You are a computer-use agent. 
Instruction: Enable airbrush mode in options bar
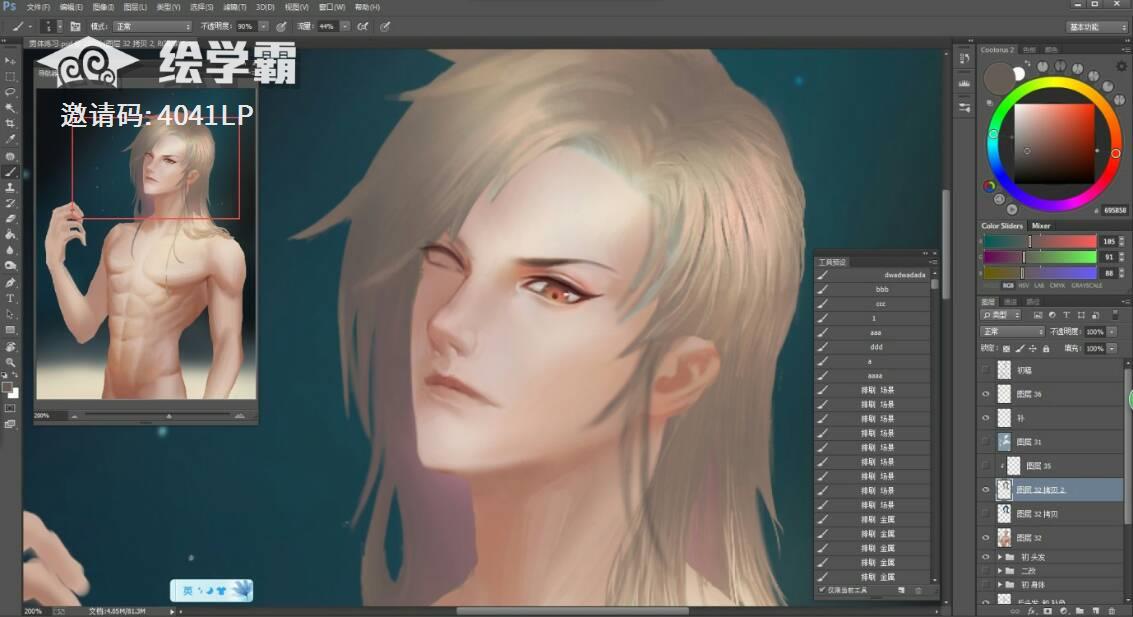[x=363, y=27]
